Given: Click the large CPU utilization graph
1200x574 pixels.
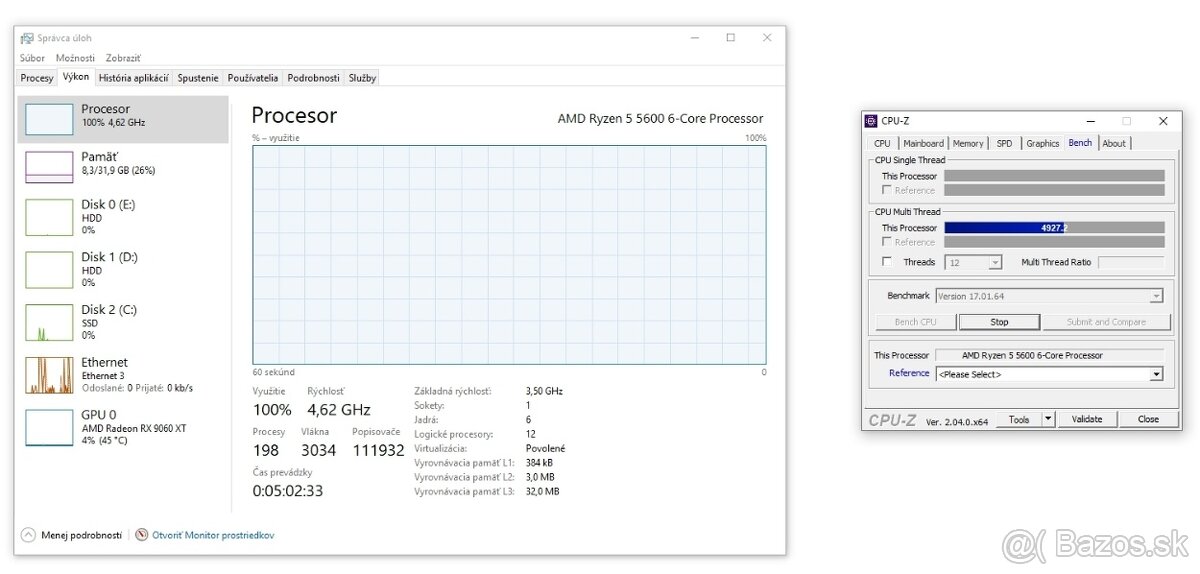Looking at the screenshot, I should [x=509, y=255].
